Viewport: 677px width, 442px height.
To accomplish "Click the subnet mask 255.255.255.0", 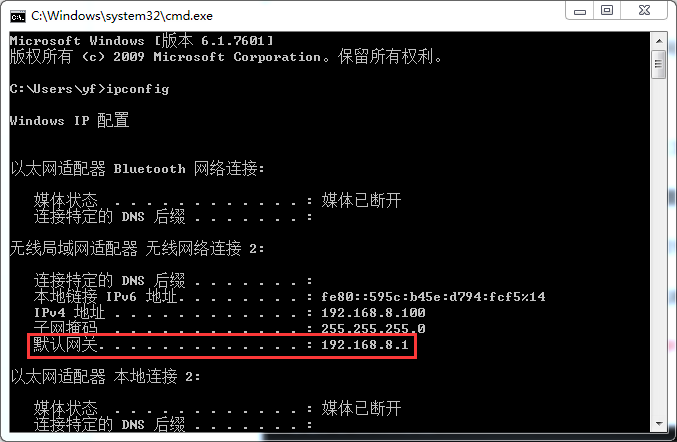I will 373,328.
